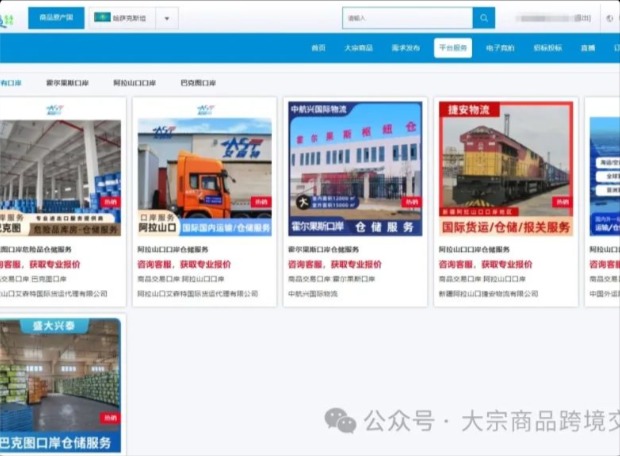Screen dimensions: 620x456
Task: Click the red hot-sale tag on the blue-barrel warehouse image
Action: [111, 202]
